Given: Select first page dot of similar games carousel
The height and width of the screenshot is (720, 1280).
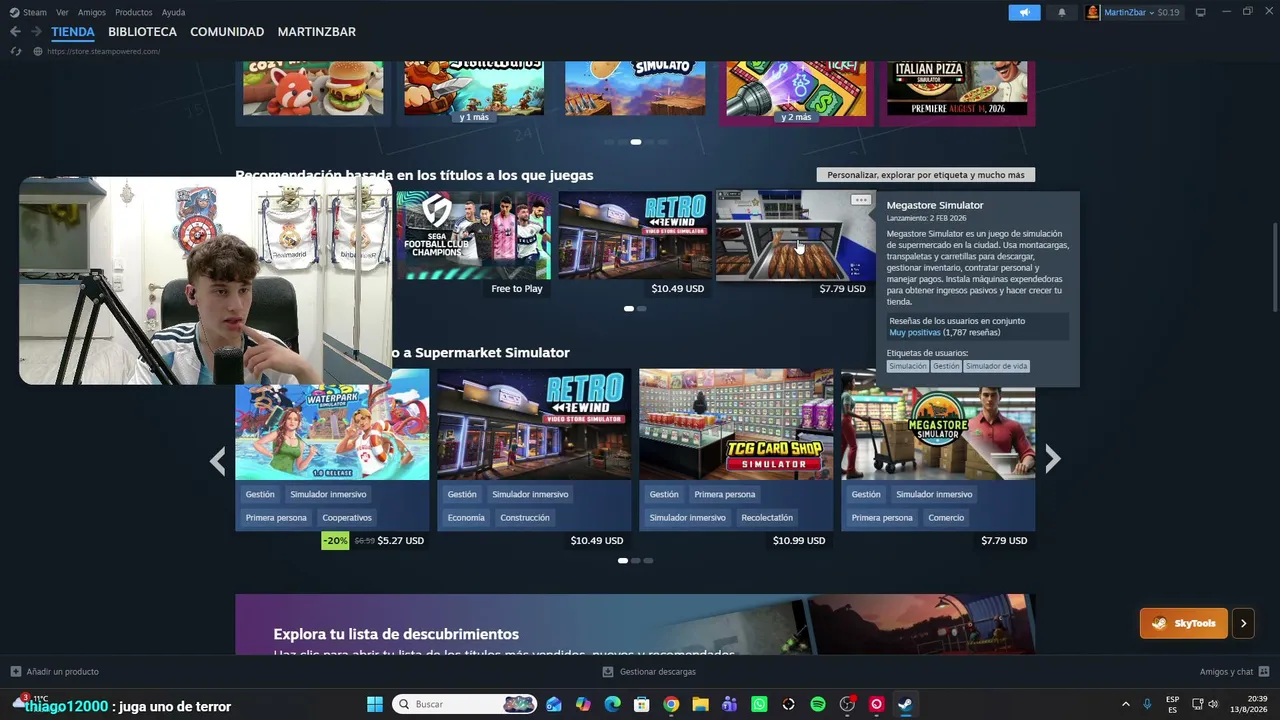Looking at the screenshot, I should [622, 561].
